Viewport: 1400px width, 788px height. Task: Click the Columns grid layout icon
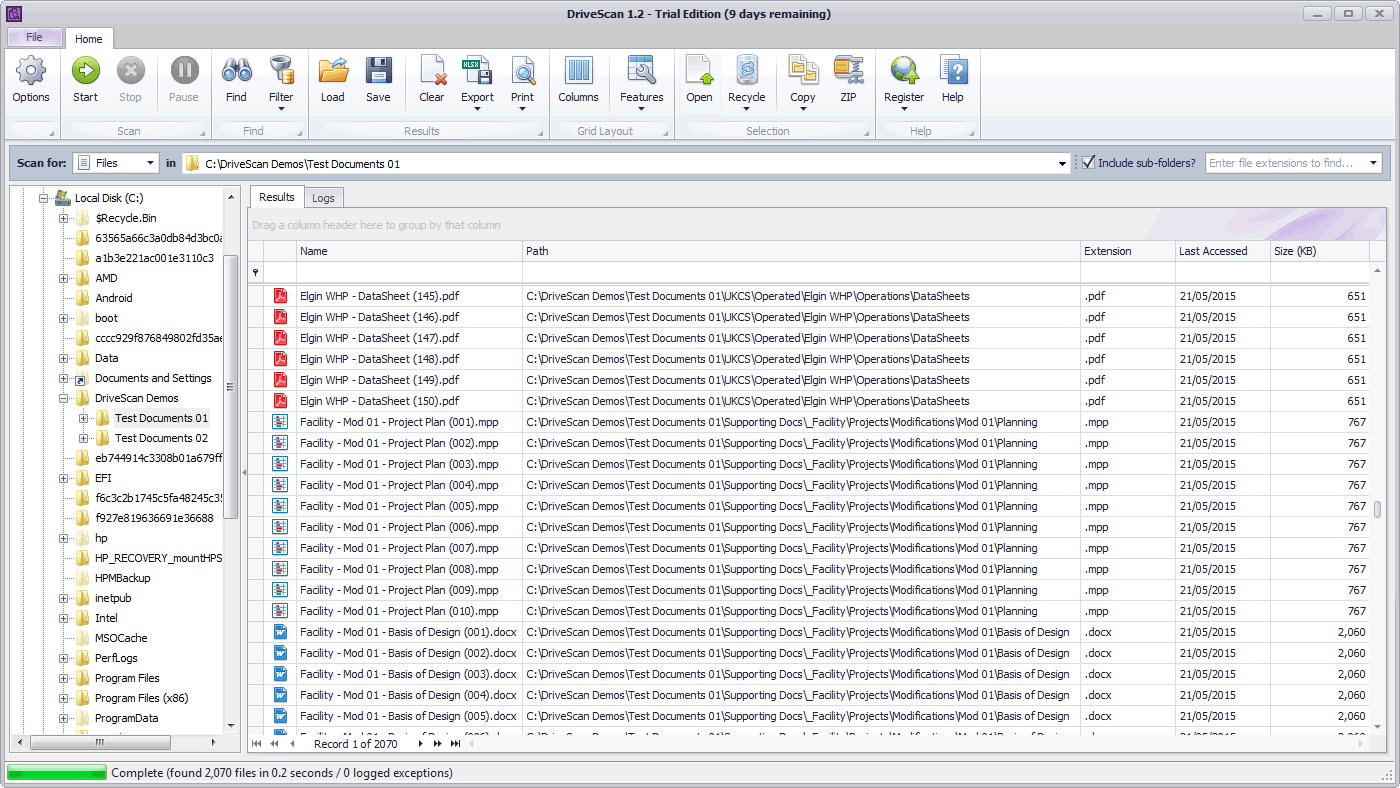click(578, 71)
